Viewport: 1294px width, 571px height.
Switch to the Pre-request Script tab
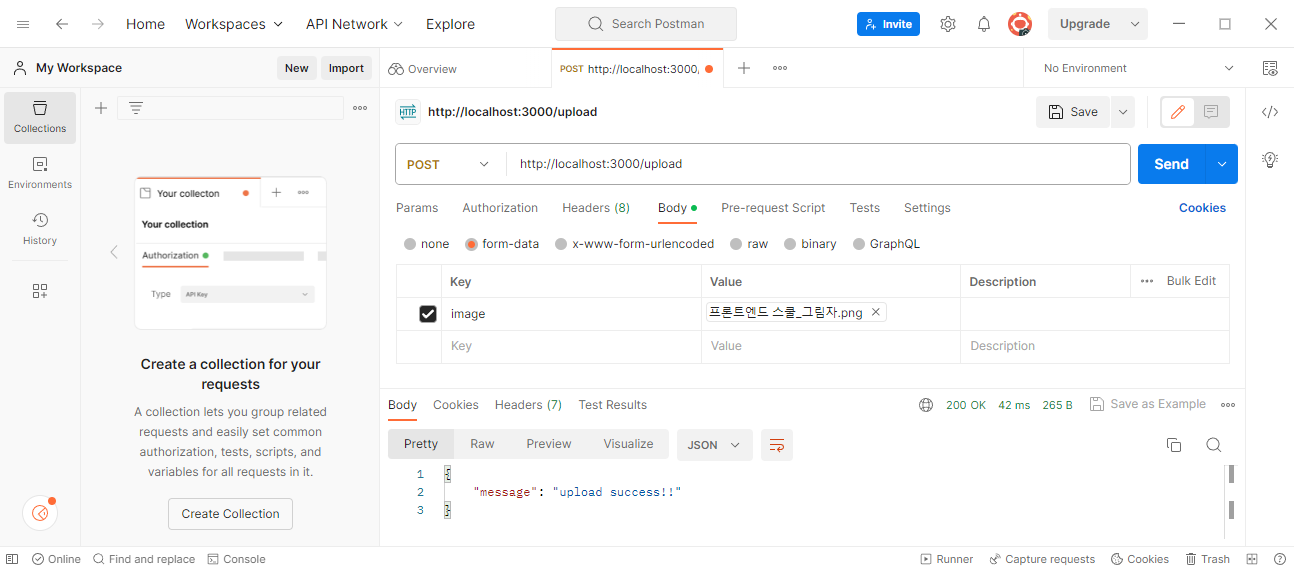(773, 208)
